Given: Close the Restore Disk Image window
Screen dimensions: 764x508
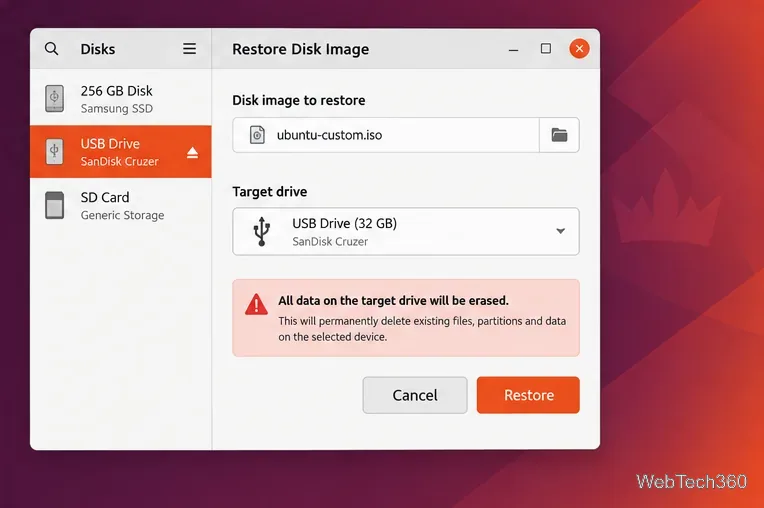Looking at the screenshot, I should (579, 49).
